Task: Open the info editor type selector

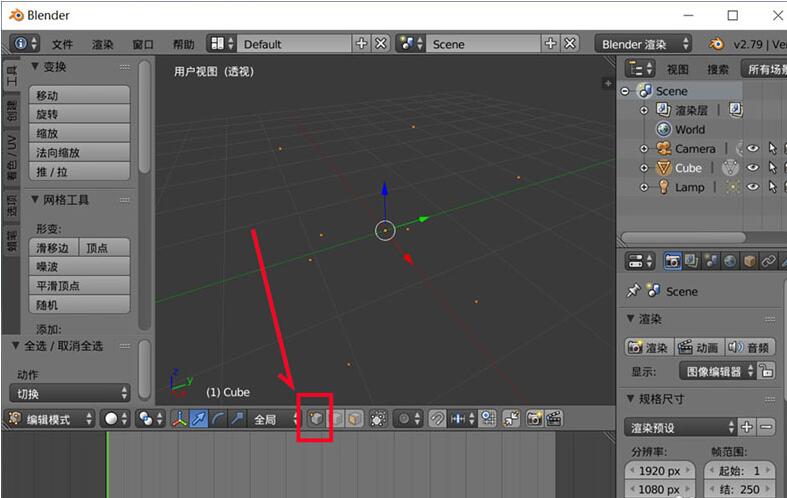Action: tap(25, 44)
